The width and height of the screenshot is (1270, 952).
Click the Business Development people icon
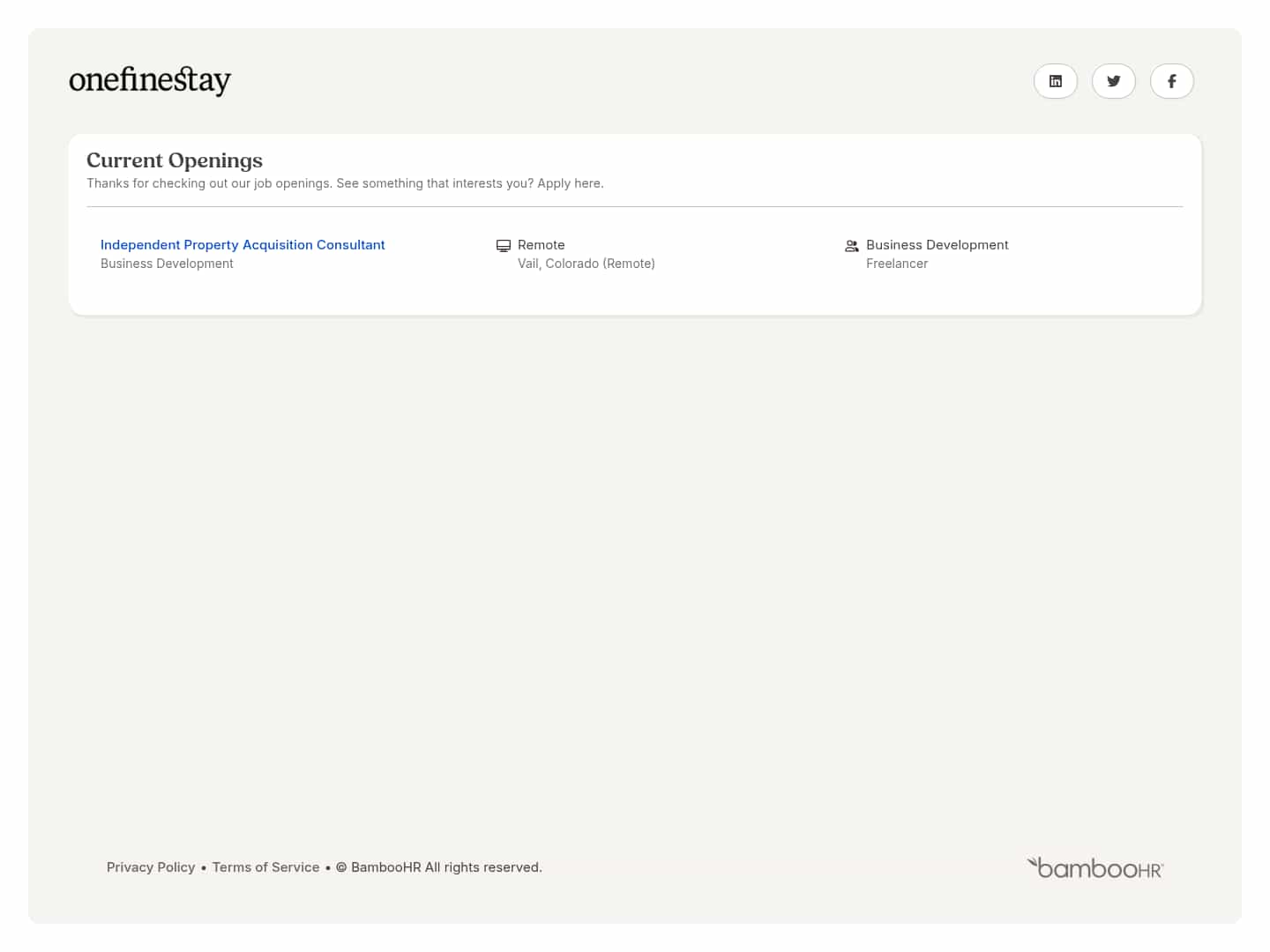[852, 246]
